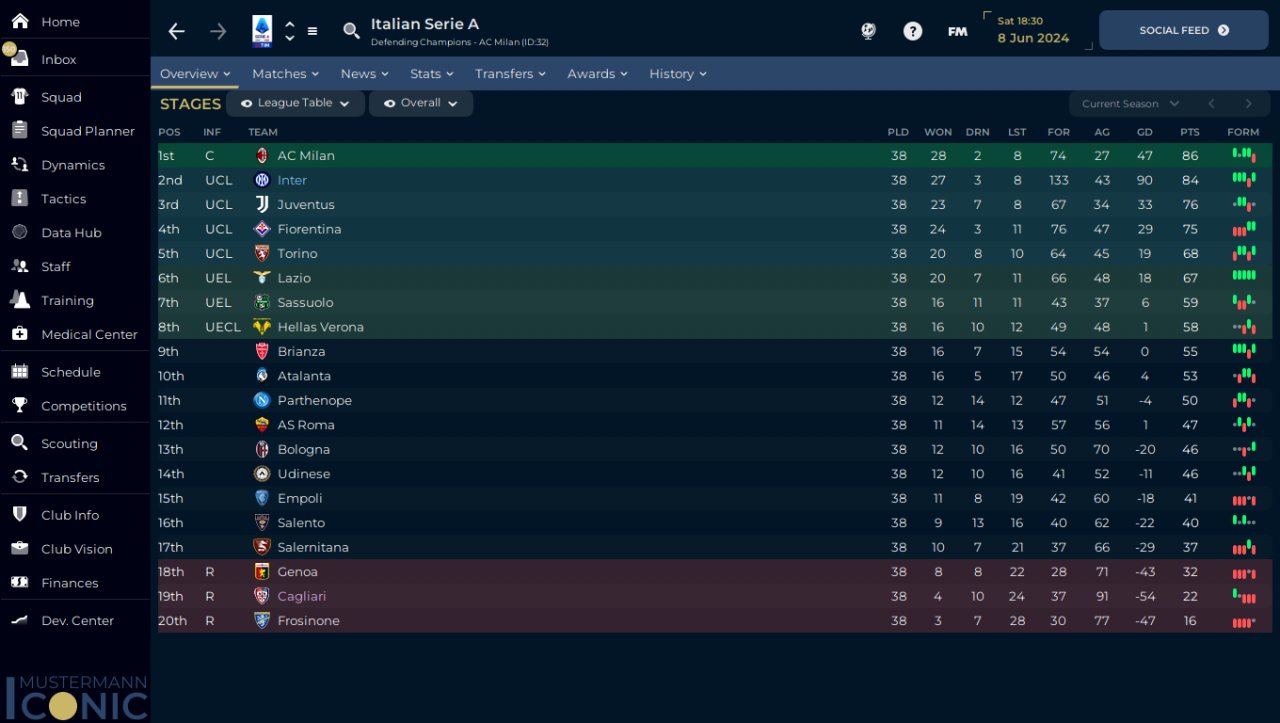Image resolution: width=1280 pixels, height=723 pixels.
Task: Open the Stats menu dropdown
Action: [431, 74]
